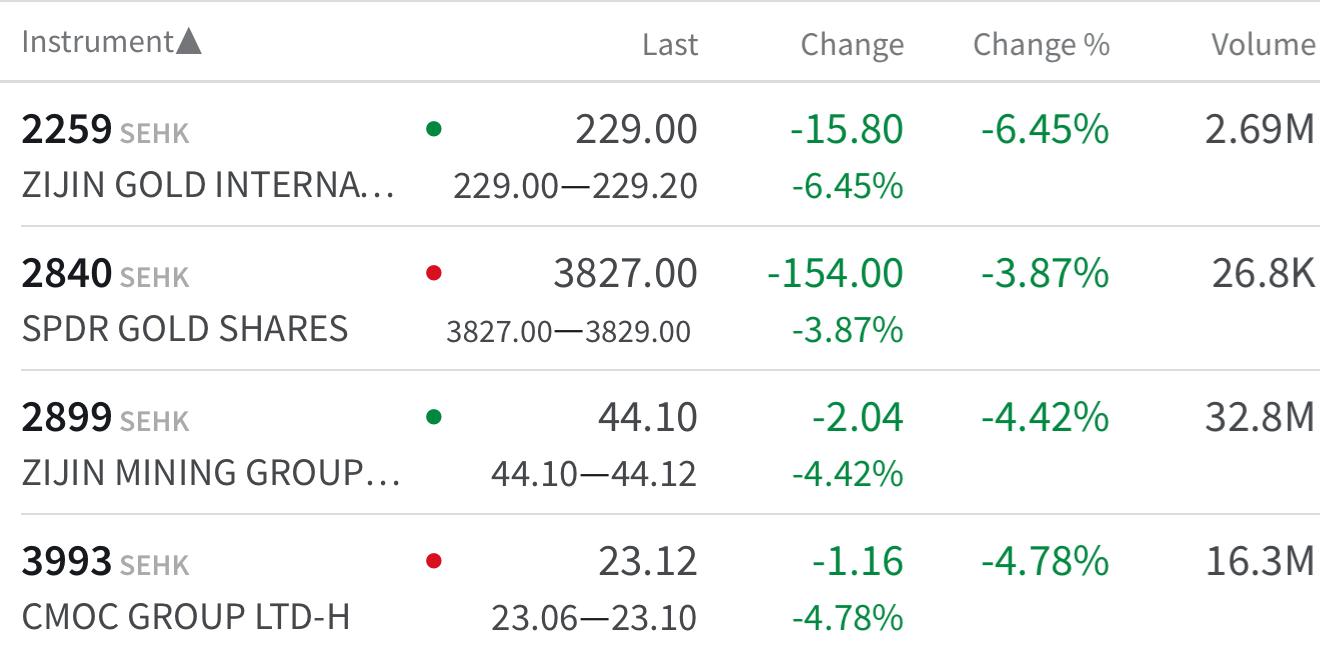Click bid-ask range 229.00—229.20
Screen dimensions: 1320x655
(575, 186)
